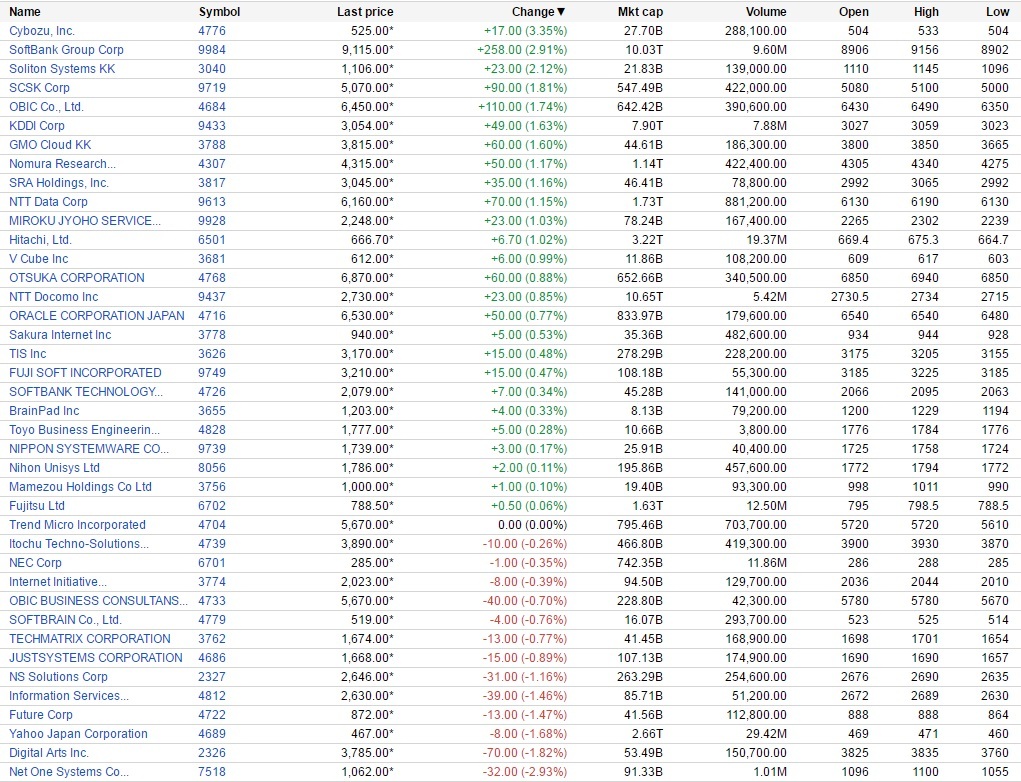
Task: Open Digital Arts Inc. link
Action: tap(49, 753)
